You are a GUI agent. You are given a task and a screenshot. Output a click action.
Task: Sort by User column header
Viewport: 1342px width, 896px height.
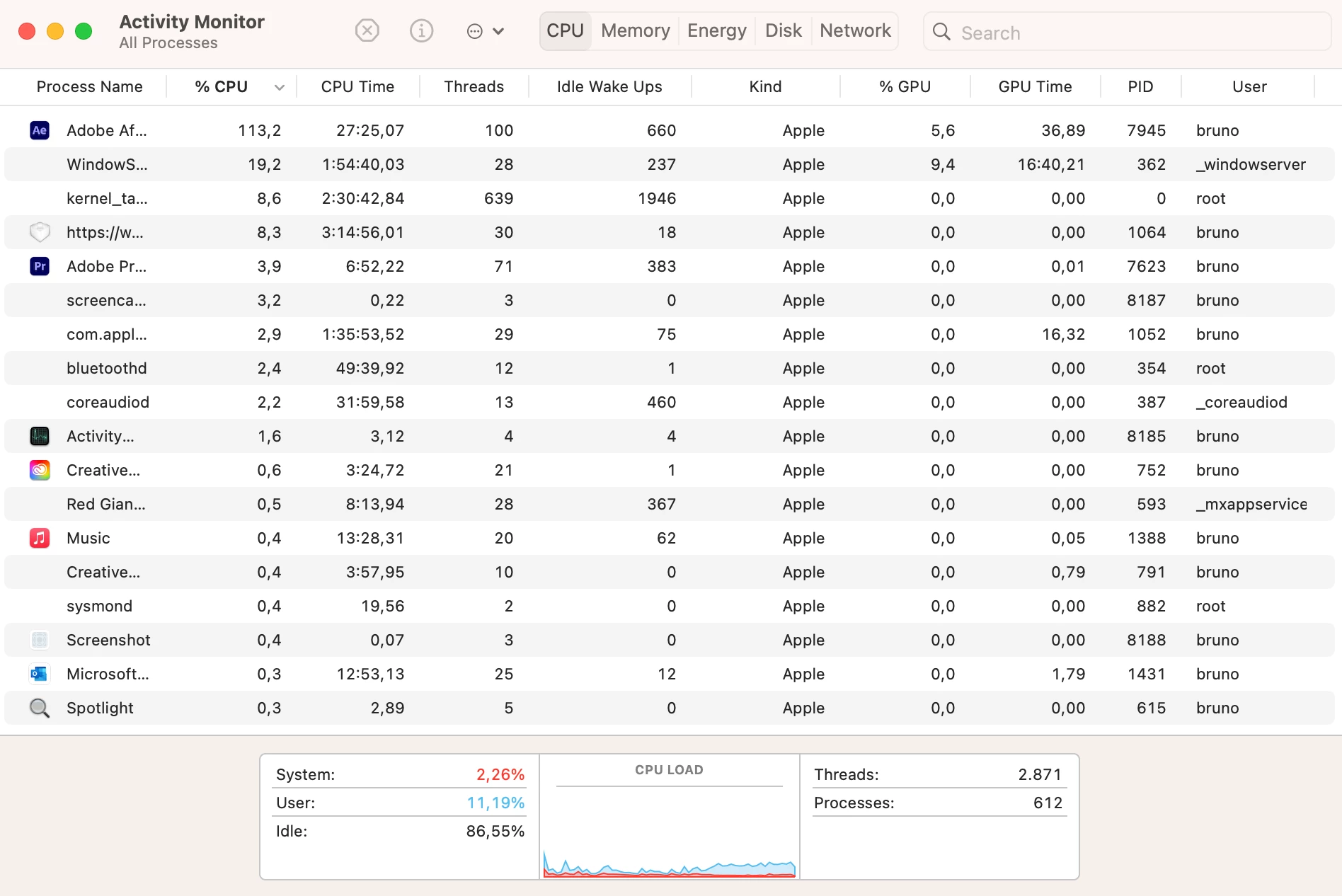[x=1249, y=87]
